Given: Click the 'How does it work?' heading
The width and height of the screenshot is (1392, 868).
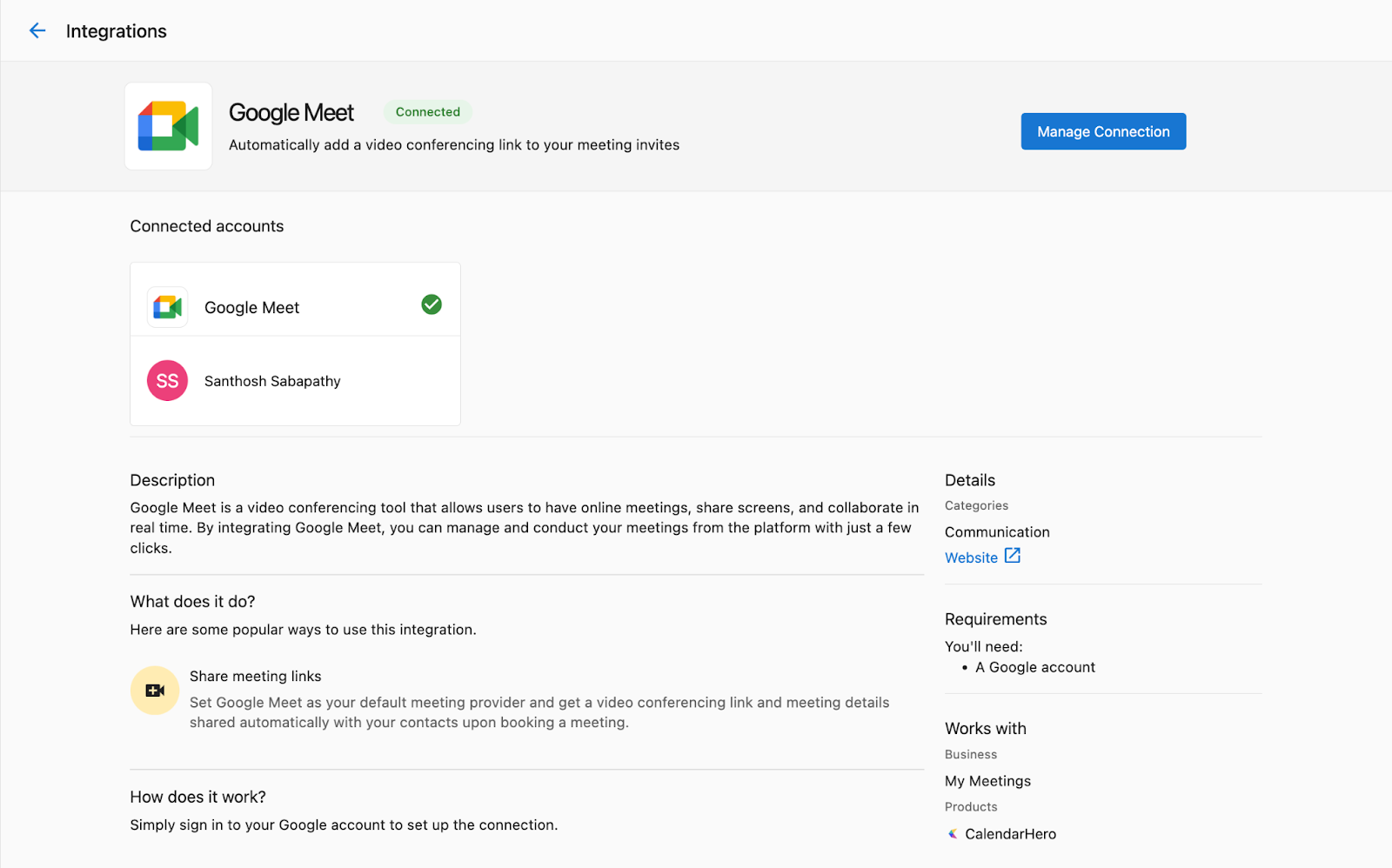Looking at the screenshot, I should tap(197, 797).
